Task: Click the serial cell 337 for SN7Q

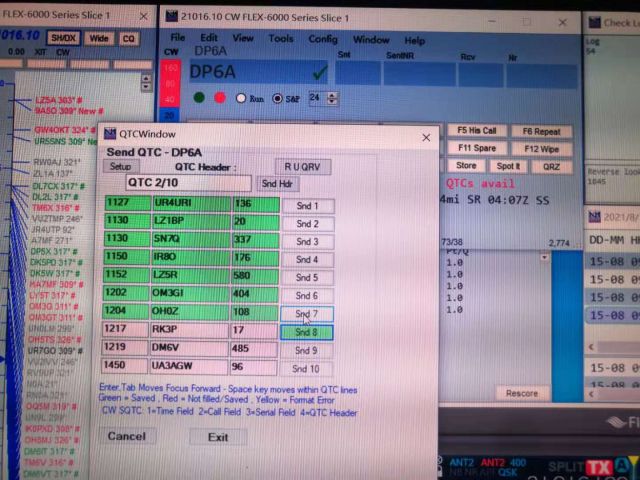Action: 256,239
